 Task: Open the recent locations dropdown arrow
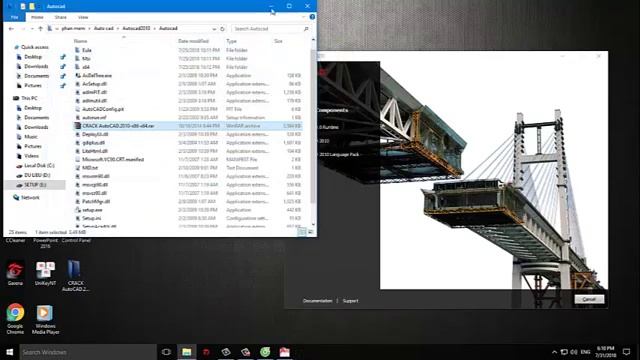point(32,29)
